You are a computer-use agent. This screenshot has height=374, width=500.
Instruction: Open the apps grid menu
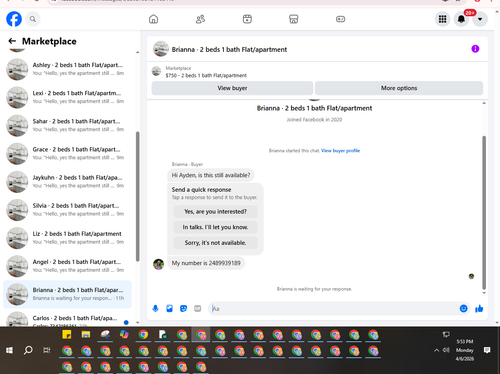(442, 19)
